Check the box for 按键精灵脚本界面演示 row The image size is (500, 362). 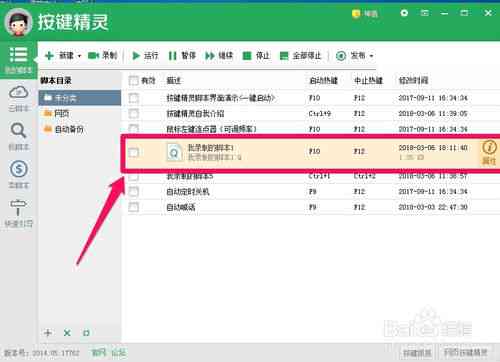coord(134,98)
